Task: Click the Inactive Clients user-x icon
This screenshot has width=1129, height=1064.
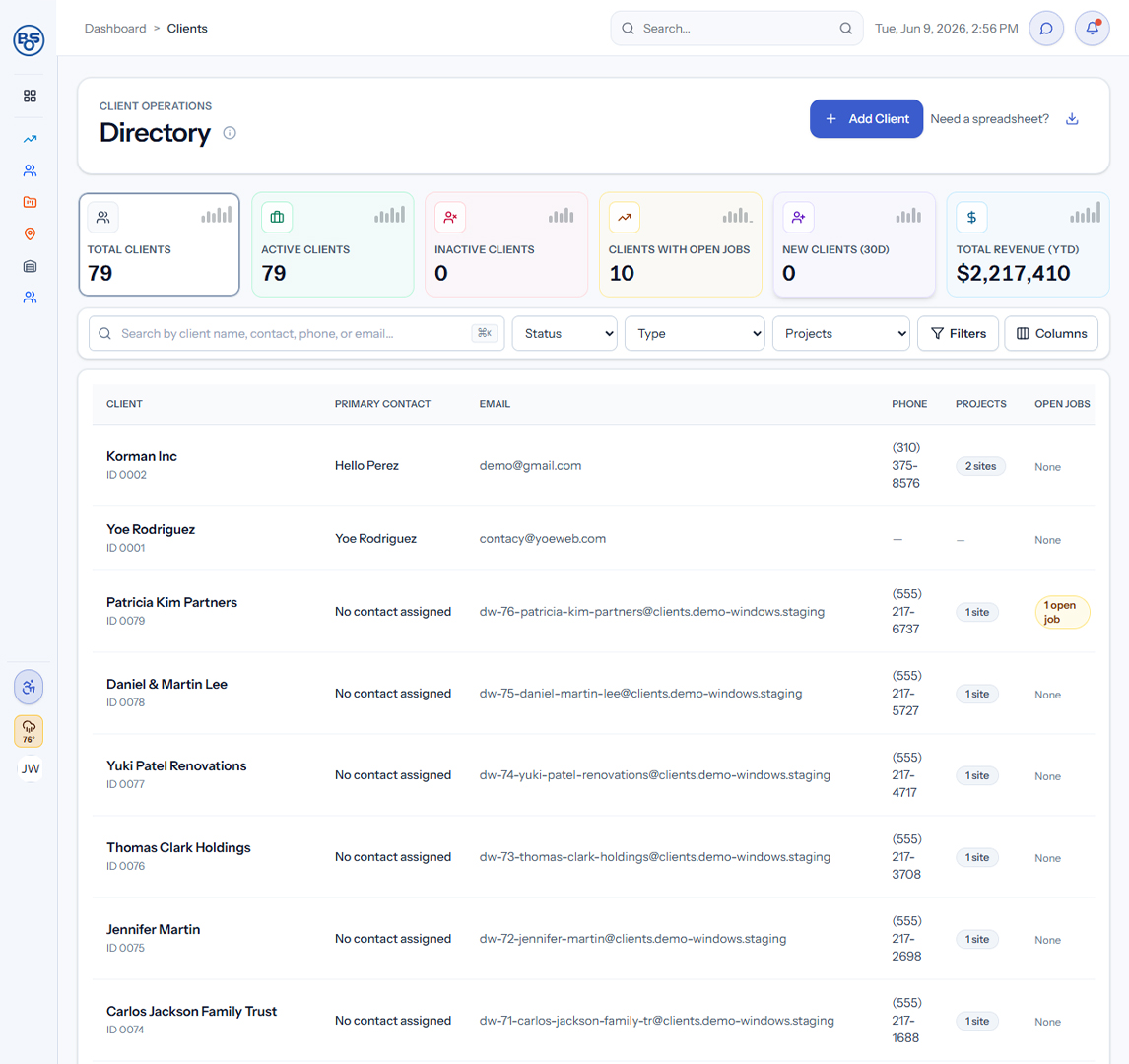Action: point(450,217)
